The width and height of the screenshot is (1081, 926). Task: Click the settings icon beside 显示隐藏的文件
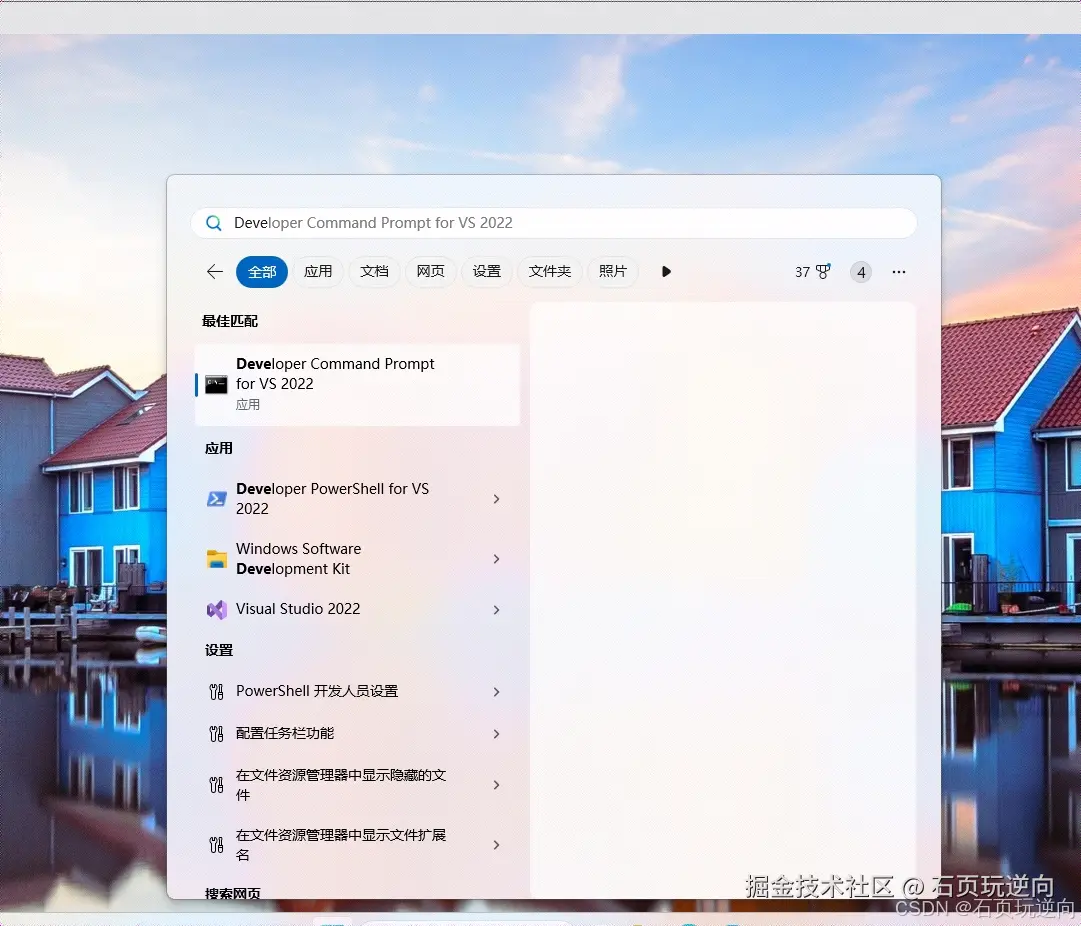pyautogui.click(x=216, y=785)
